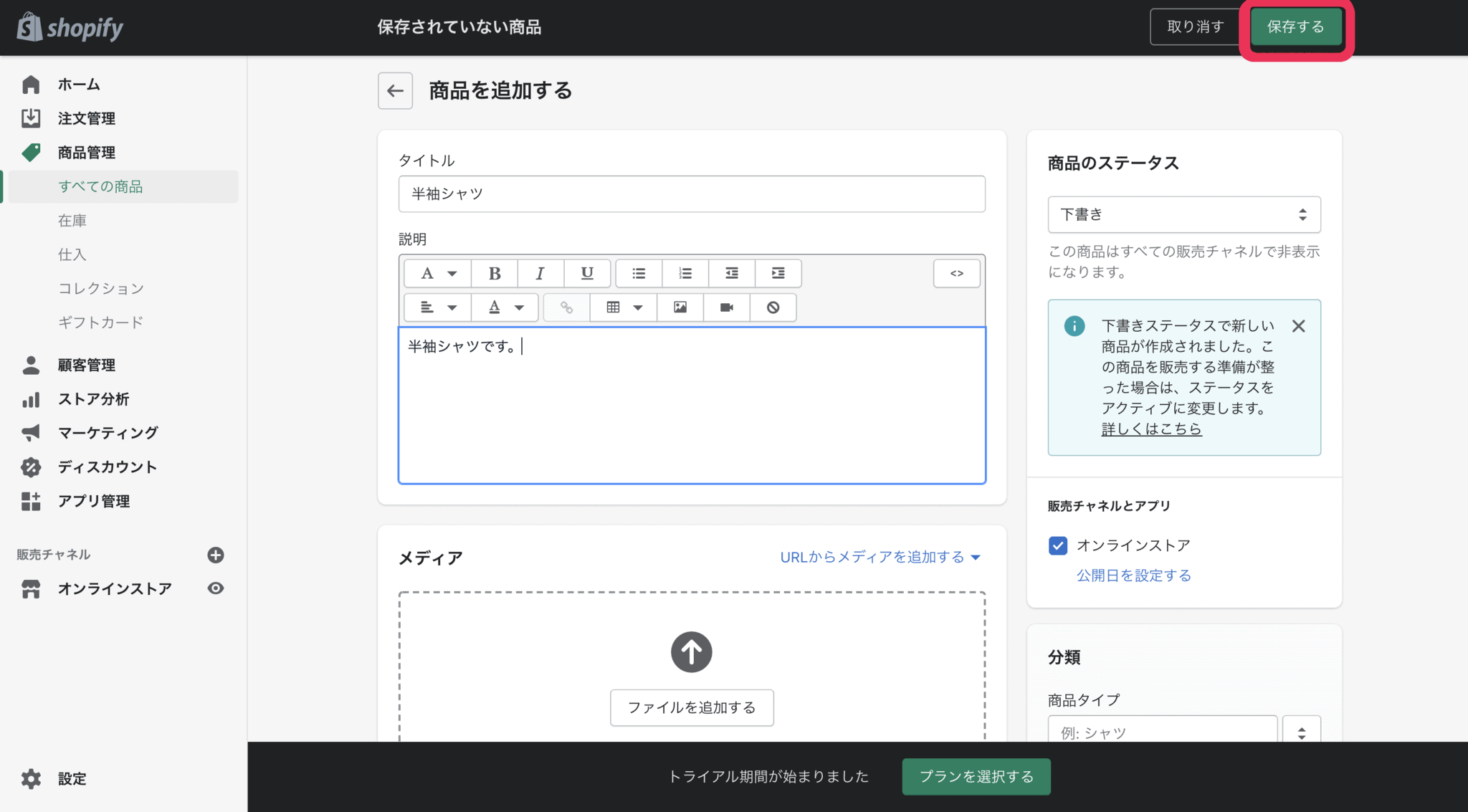Insert video into description editor
This screenshot has height=812, width=1468.
726,307
